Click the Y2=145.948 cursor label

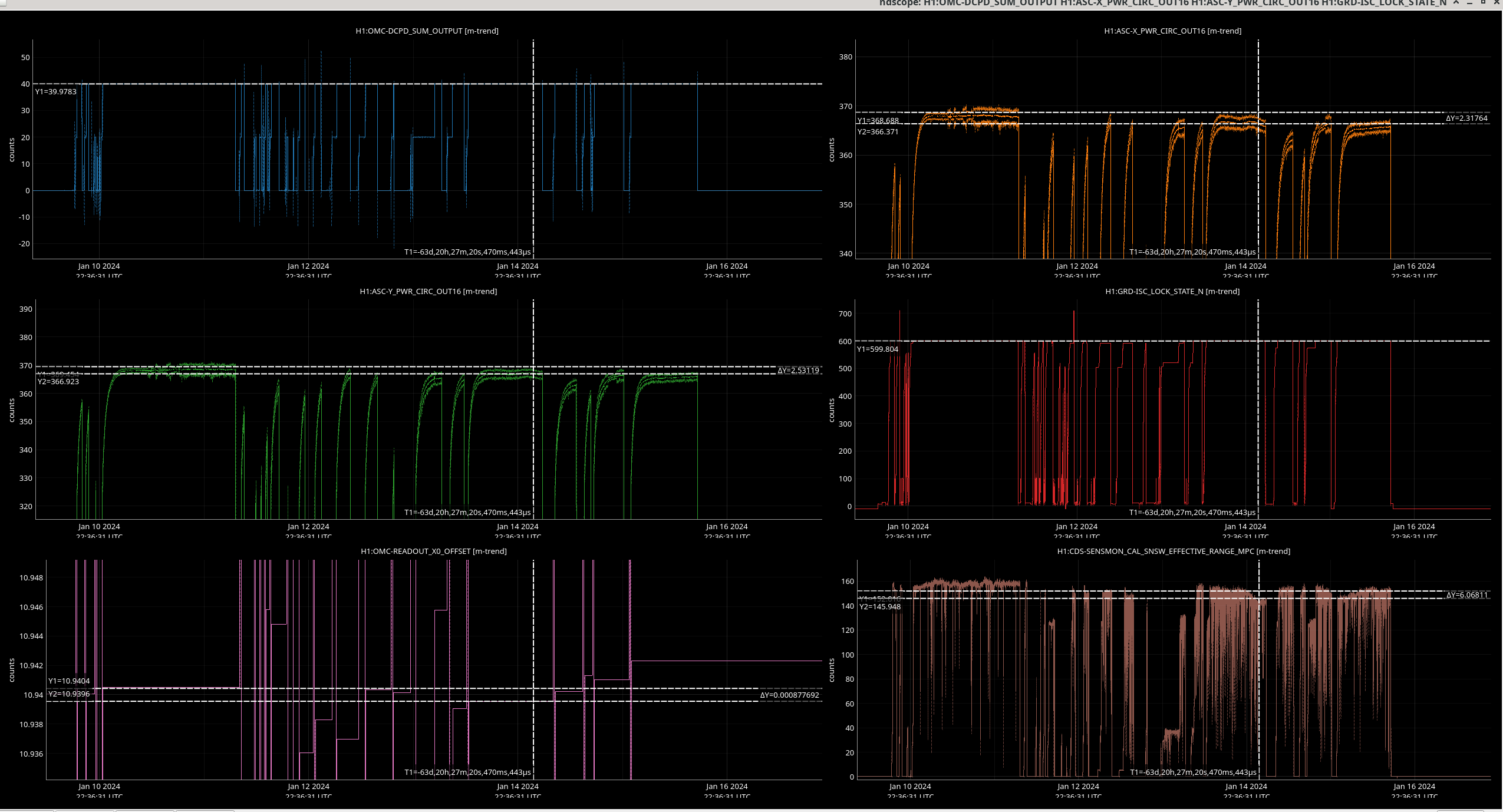click(879, 607)
